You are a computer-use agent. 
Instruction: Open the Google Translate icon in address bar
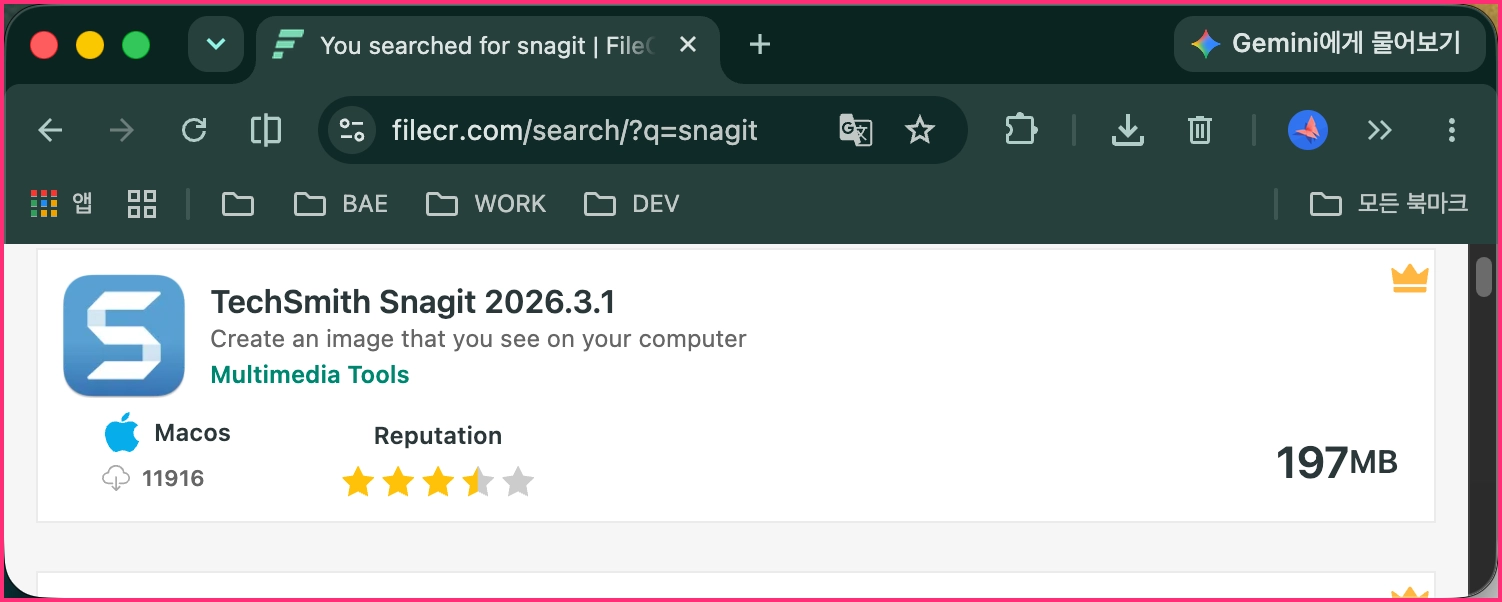856,130
